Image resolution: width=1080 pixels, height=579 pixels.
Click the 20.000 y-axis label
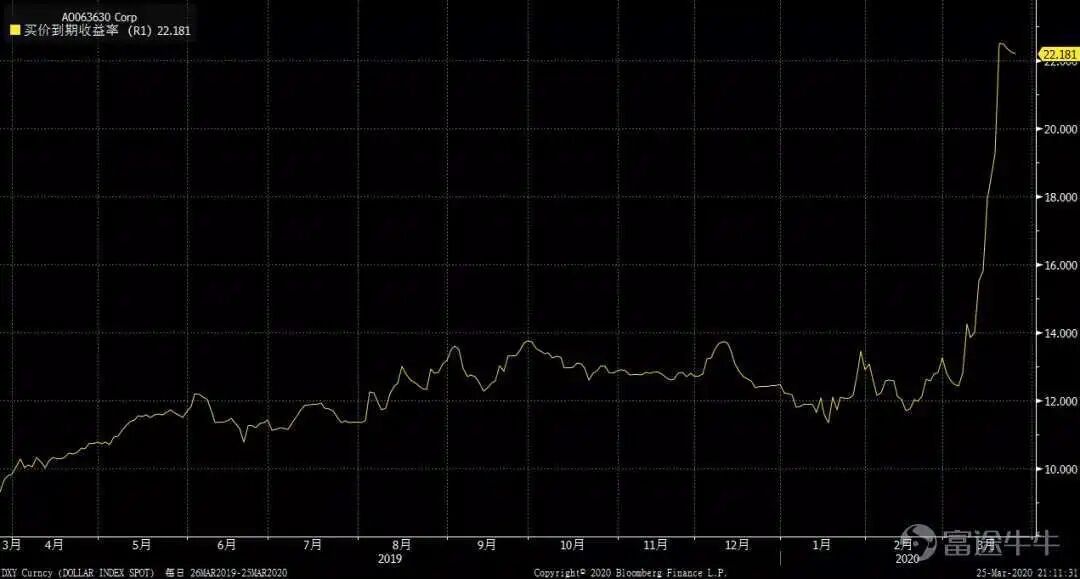pyautogui.click(x=1059, y=129)
